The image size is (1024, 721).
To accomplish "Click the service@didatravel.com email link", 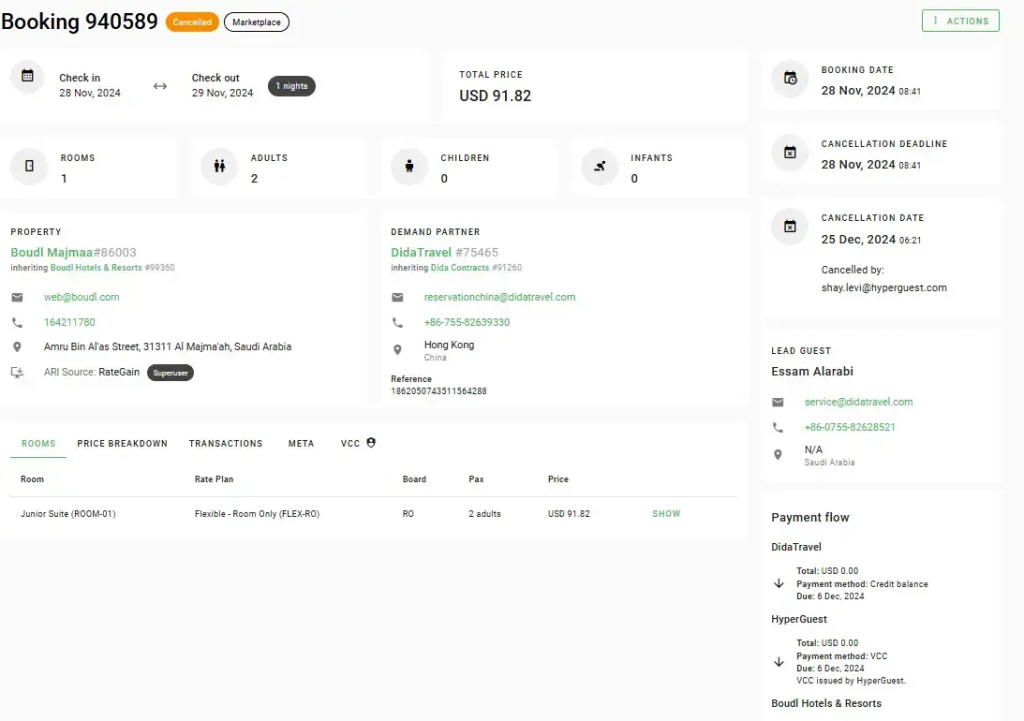I will (x=859, y=402).
